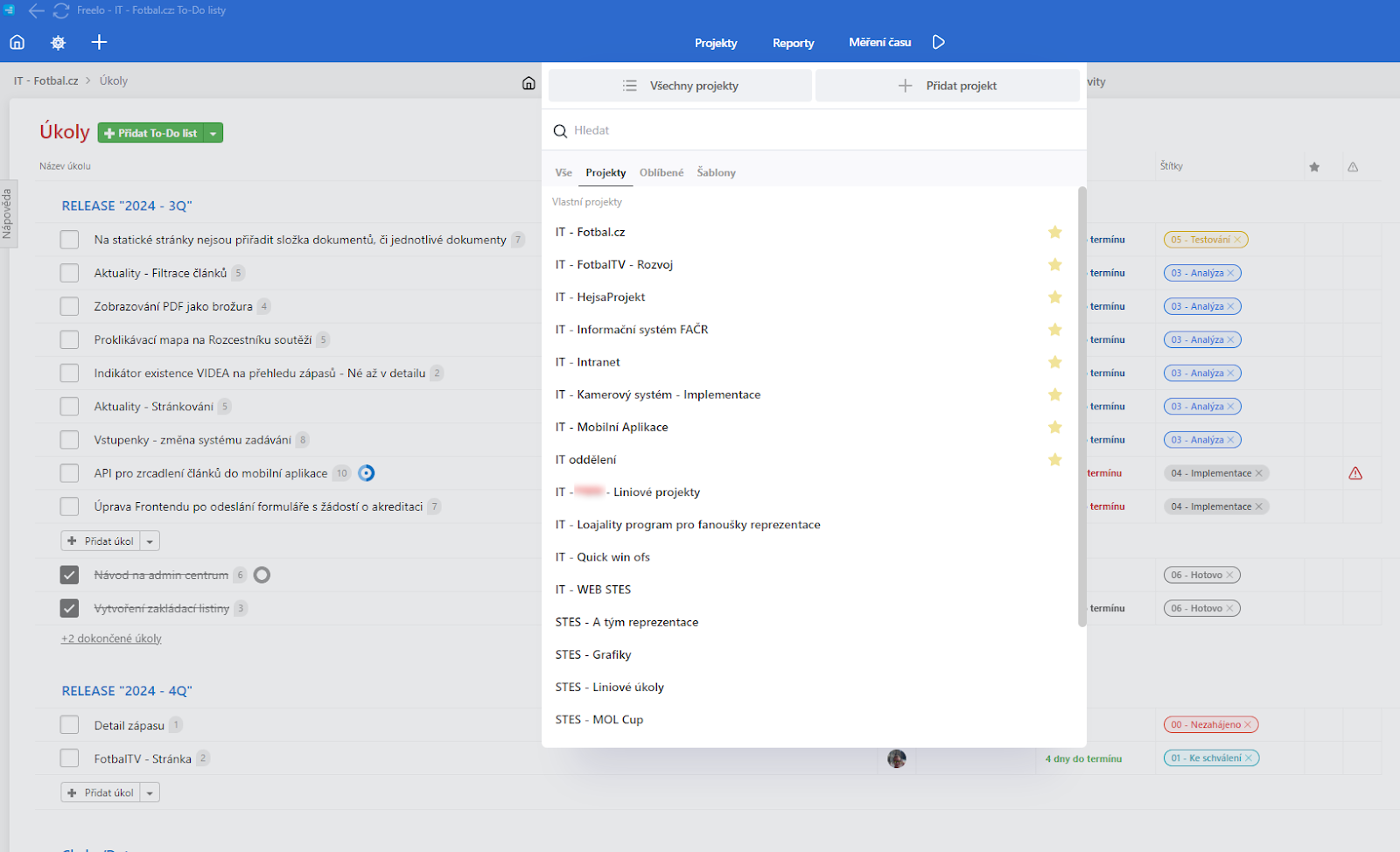Viewport: 1400px width, 852px height.
Task: Open settings gear in top bar
Action: (x=58, y=42)
